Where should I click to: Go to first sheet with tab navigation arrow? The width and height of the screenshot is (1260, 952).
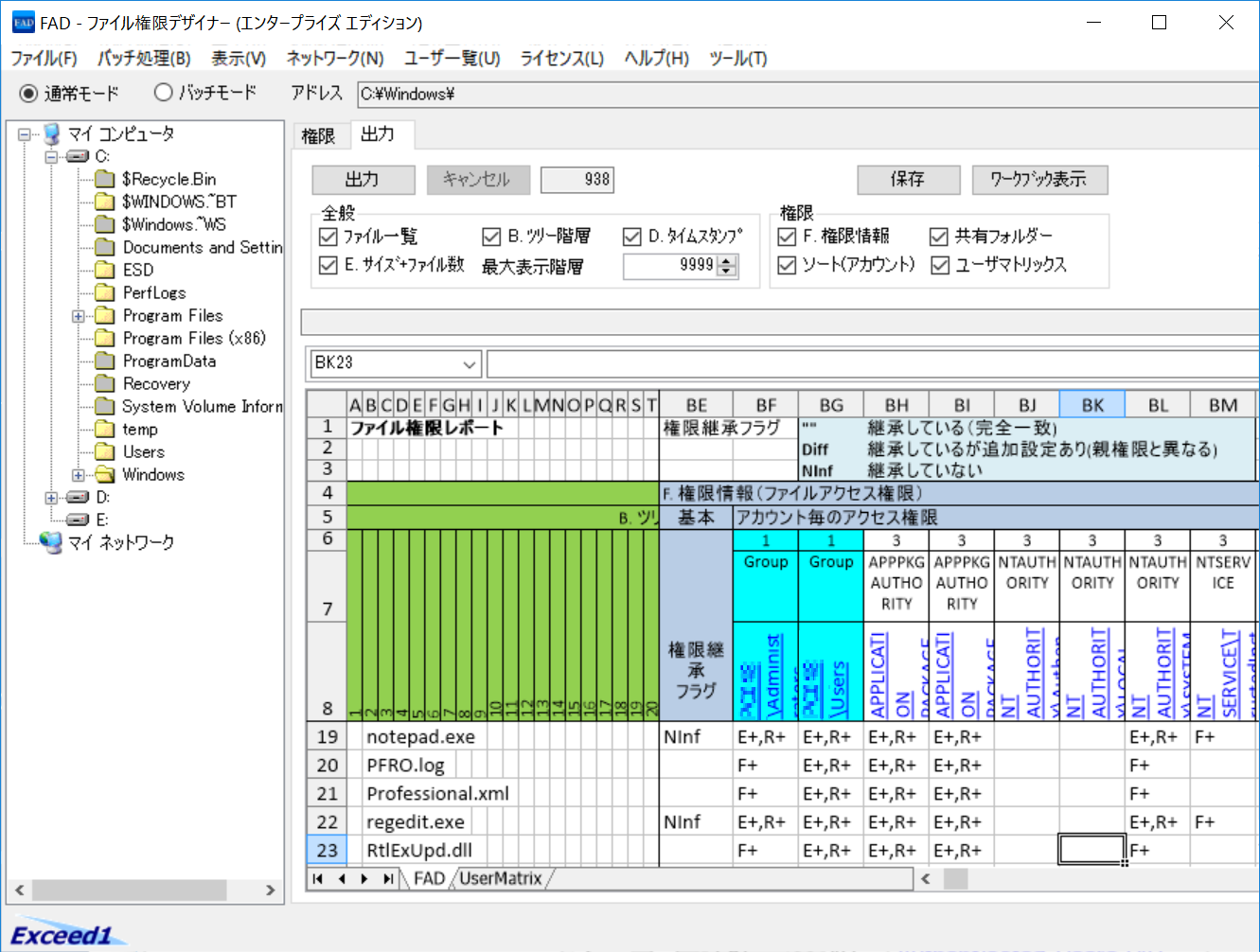click(x=318, y=879)
